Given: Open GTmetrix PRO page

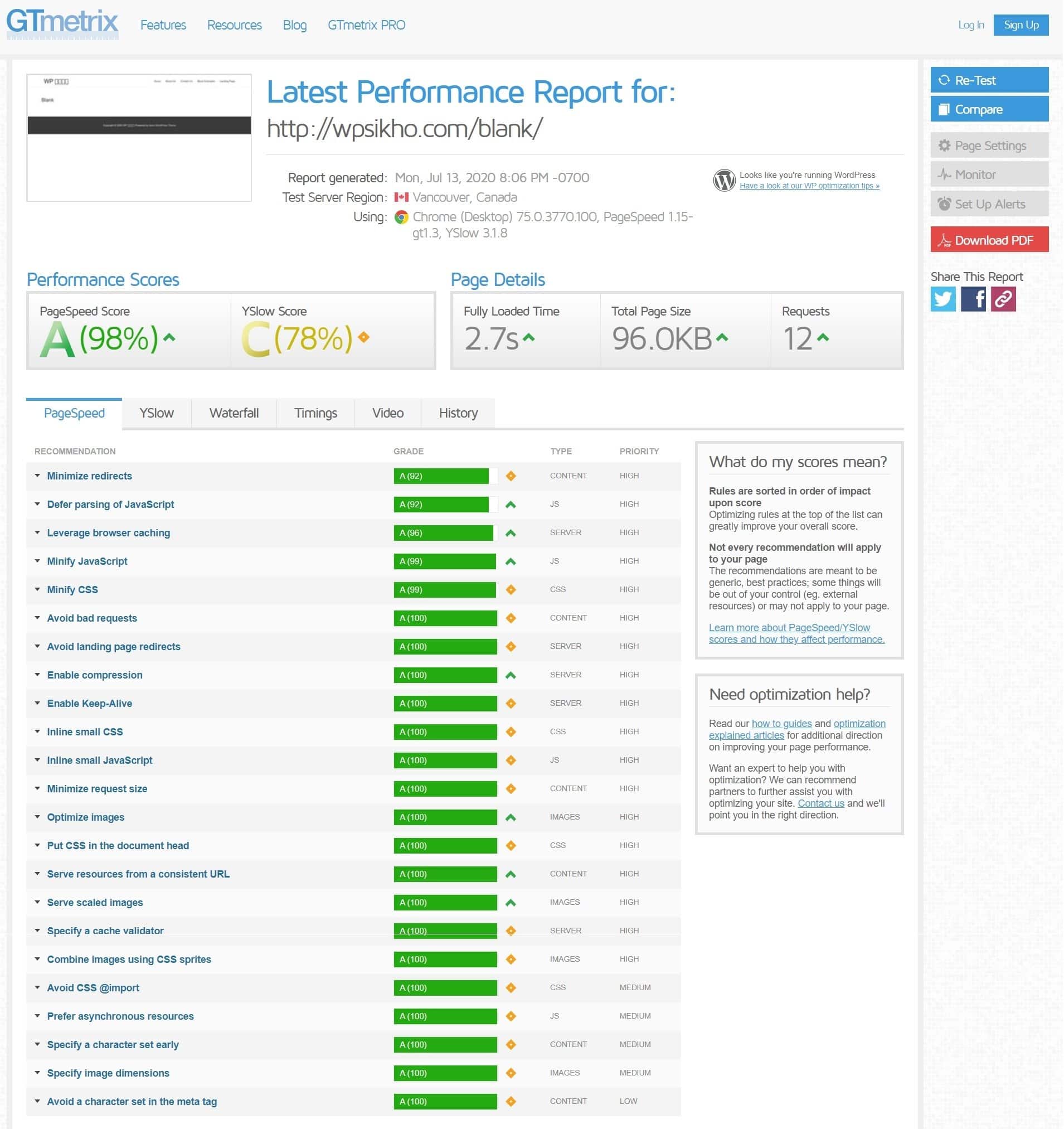Looking at the screenshot, I should (x=367, y=25).
